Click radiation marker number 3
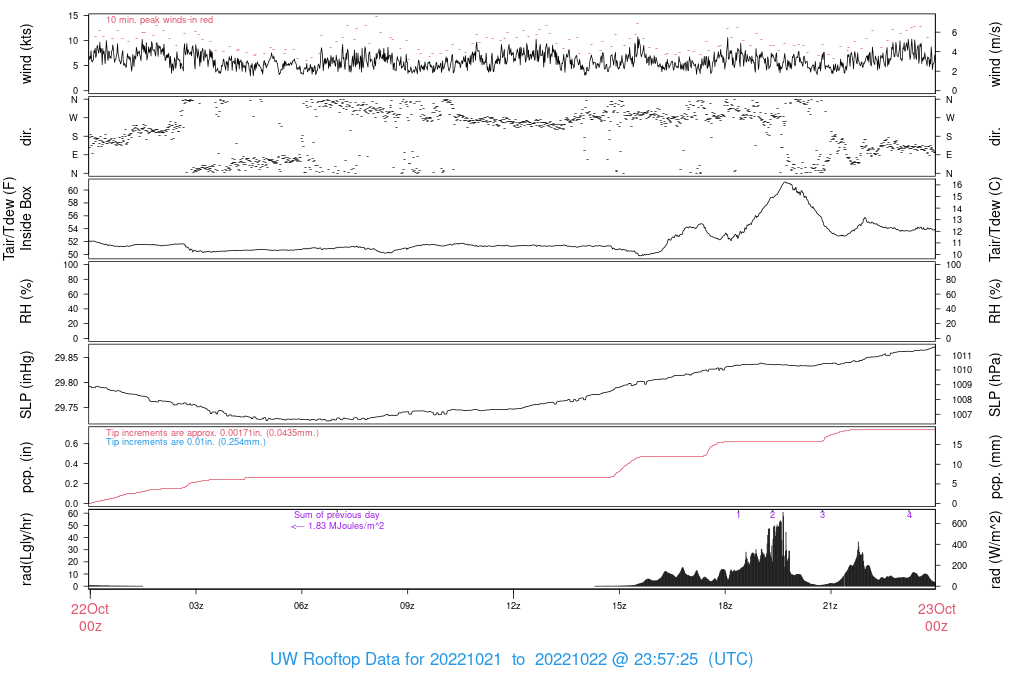Screen dimensions: 1024x700 point(822,515)
